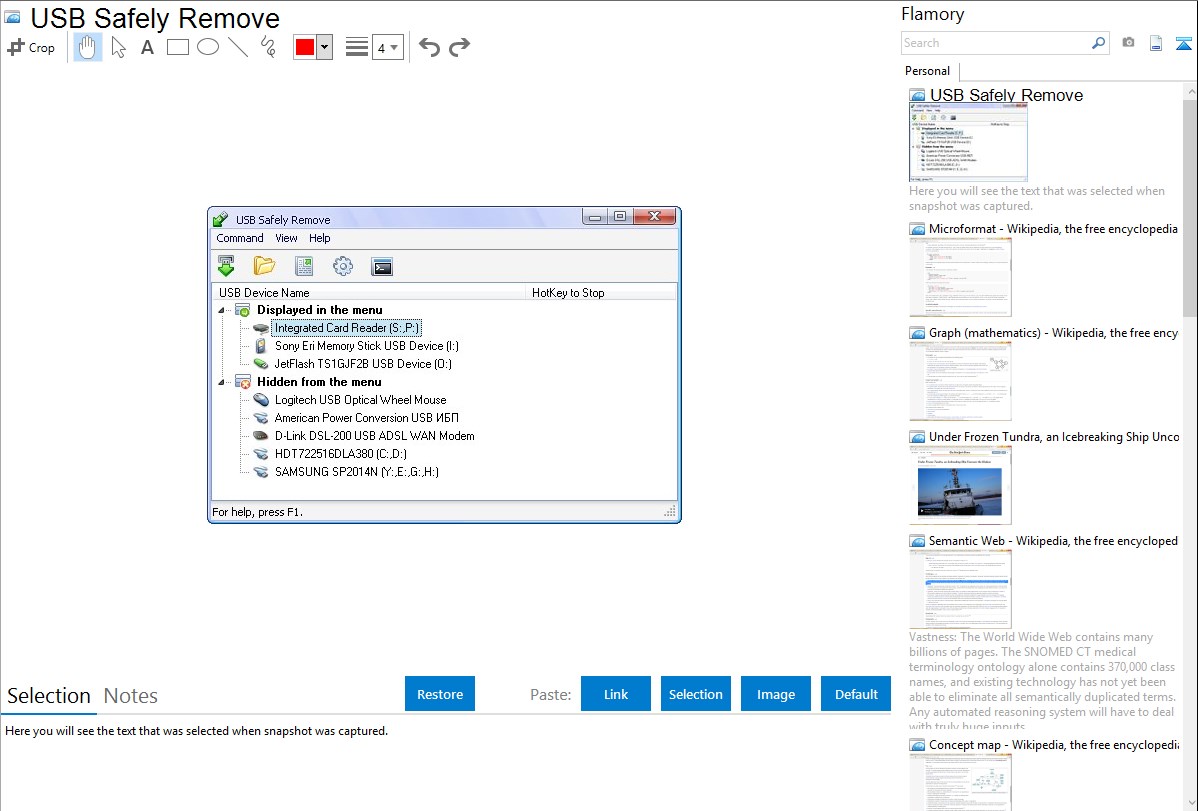1198x811 pixels.
Task: Click the Paste Link button
Action: click(616, 694)
